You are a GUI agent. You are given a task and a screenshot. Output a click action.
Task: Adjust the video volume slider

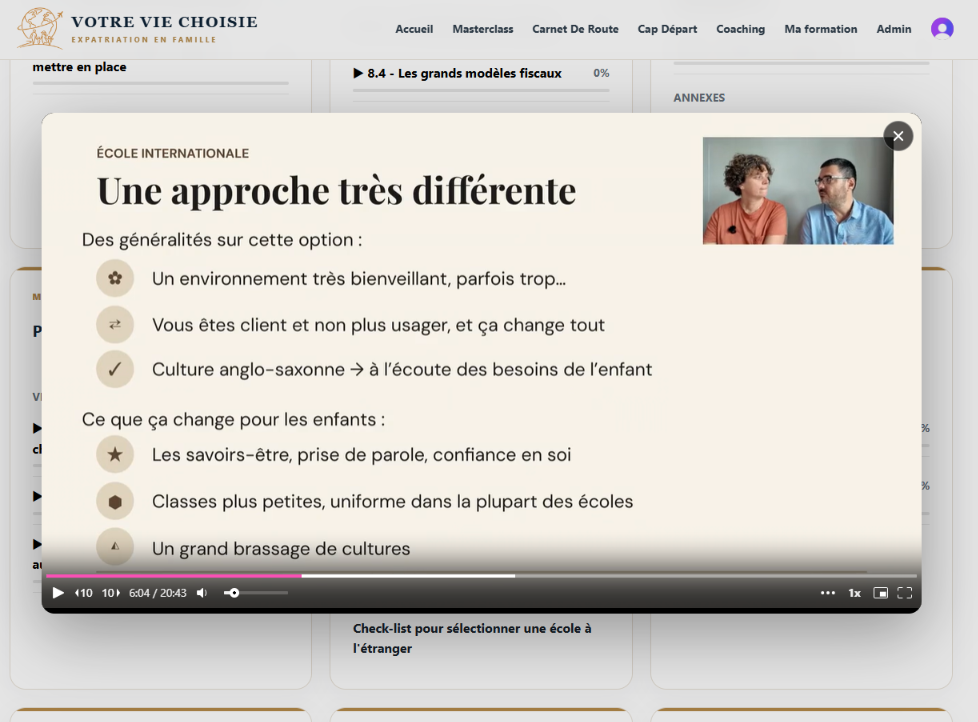(x=256, y=593)
